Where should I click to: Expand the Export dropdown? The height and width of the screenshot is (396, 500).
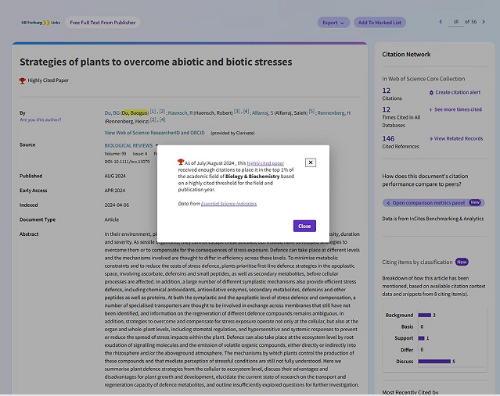coord(333,22)
